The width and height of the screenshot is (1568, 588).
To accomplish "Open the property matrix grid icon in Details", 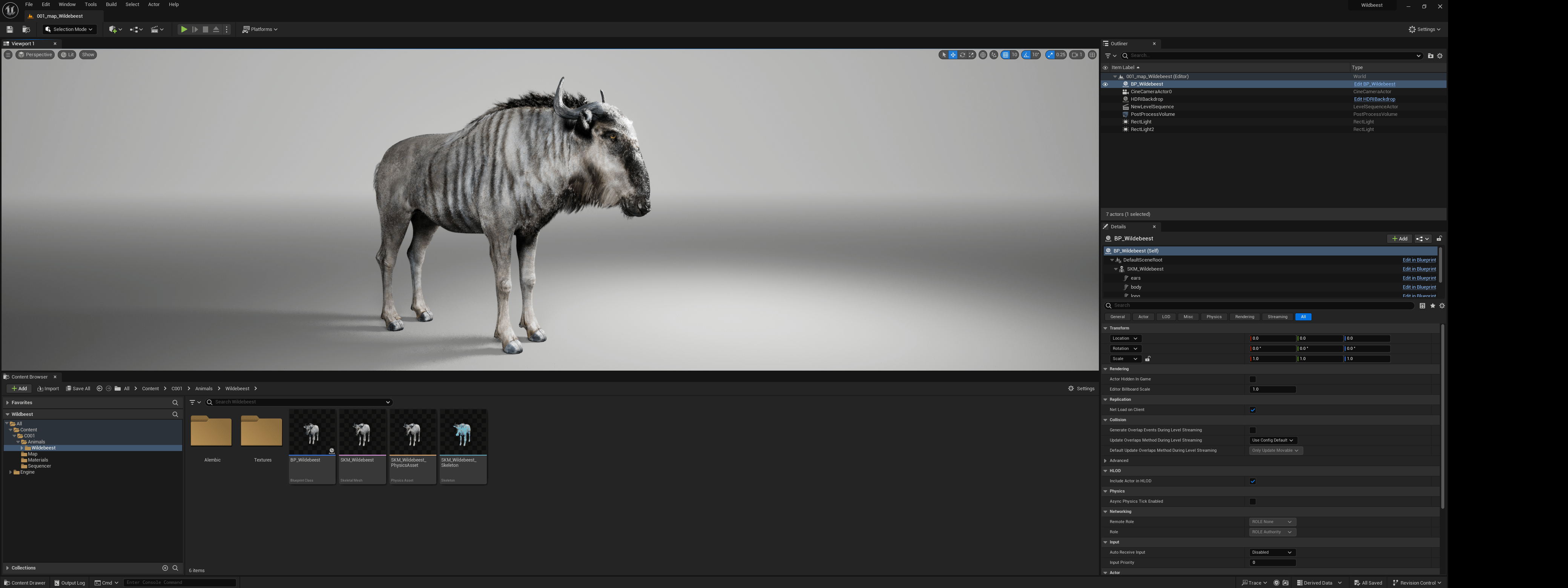I will pos(1422,306).
